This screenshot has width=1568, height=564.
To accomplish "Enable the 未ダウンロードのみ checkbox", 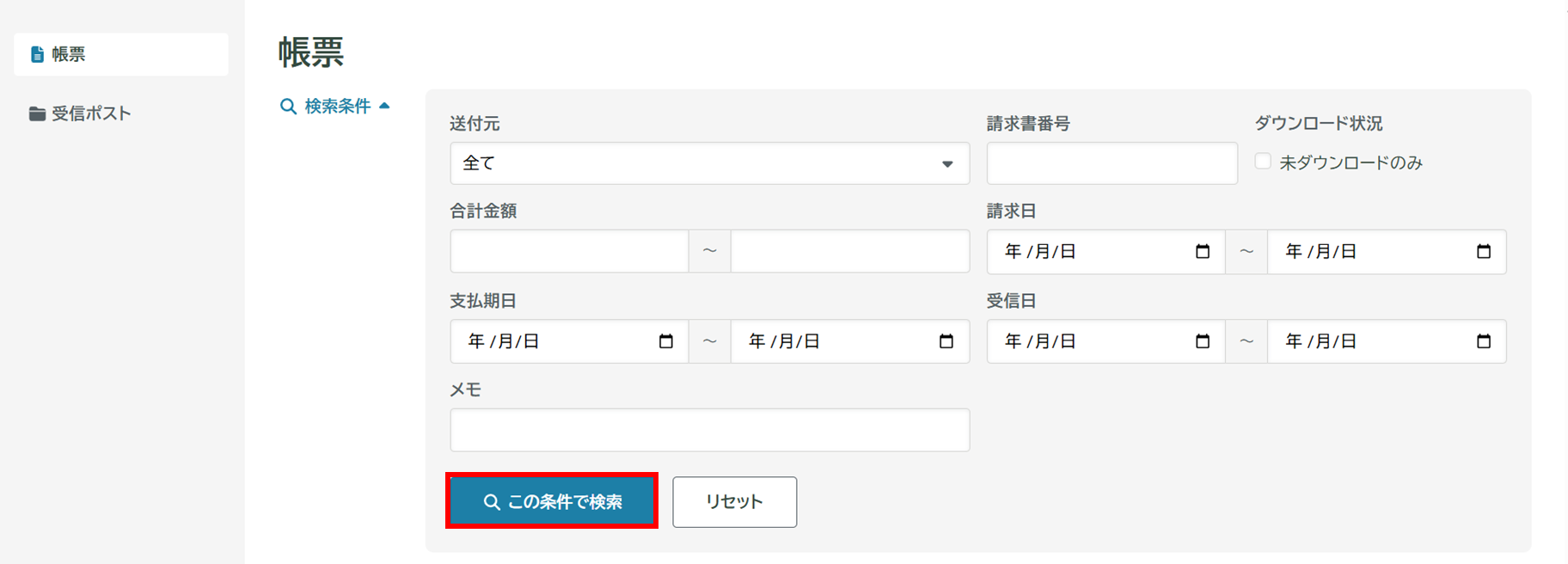I will click(1263, 162).
